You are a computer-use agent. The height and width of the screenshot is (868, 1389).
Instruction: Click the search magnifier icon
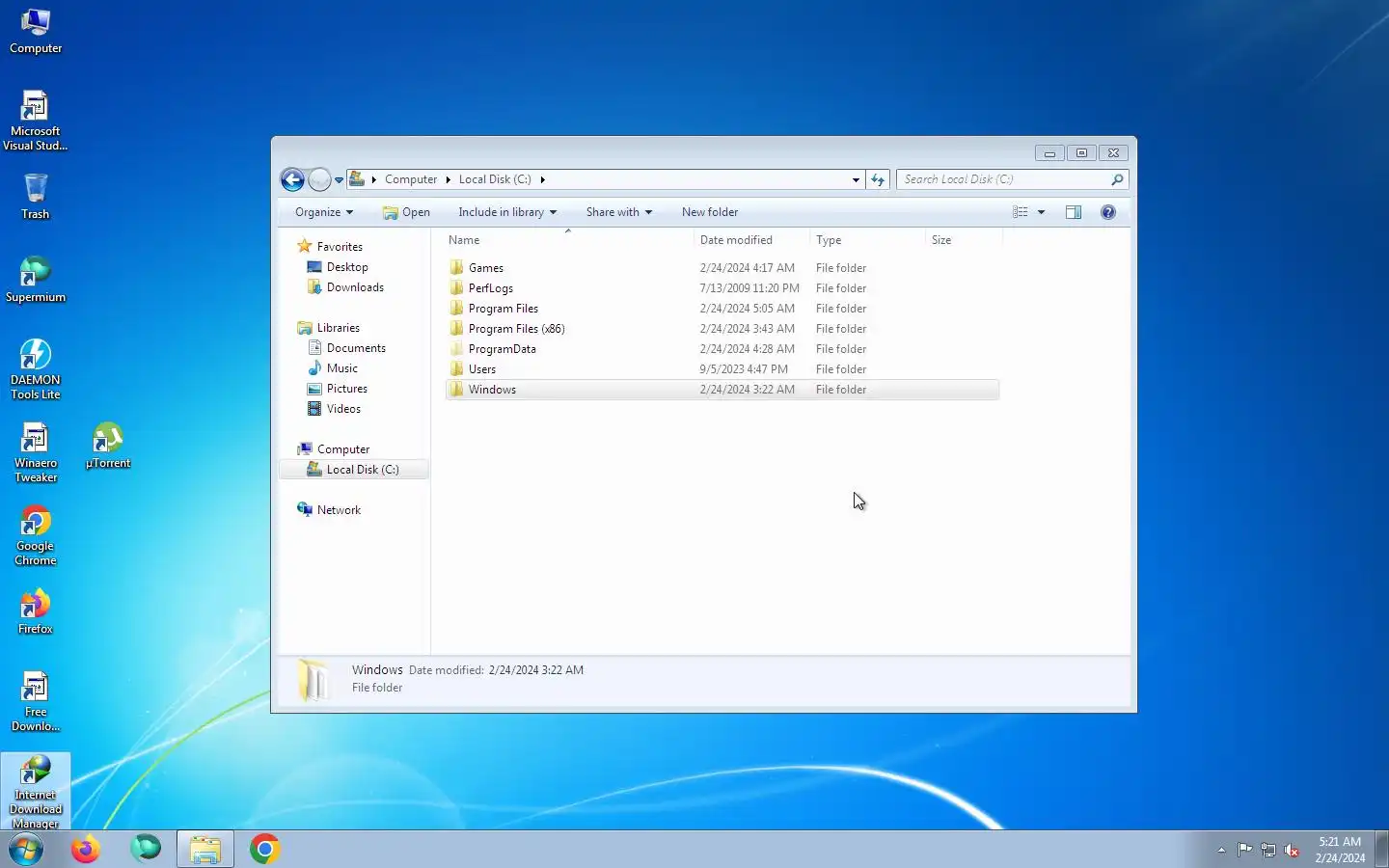click(x=1117, y=179)
